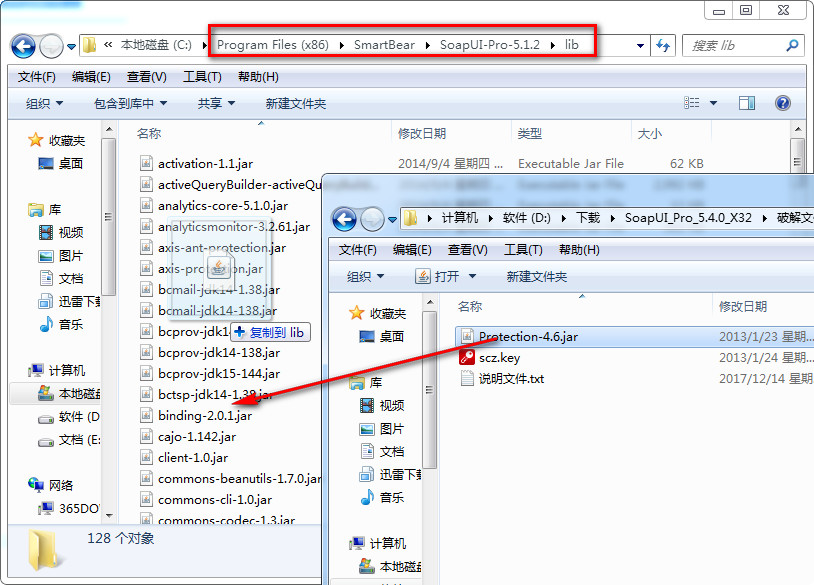Click 计算机 in the lib window sidebar
814x585 pixels.
click(x=57, y=370)
